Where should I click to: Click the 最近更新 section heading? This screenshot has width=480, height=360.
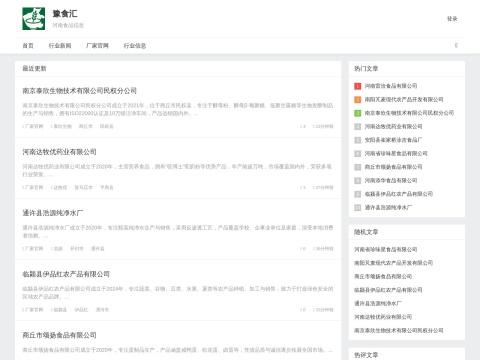coord(34,69)
